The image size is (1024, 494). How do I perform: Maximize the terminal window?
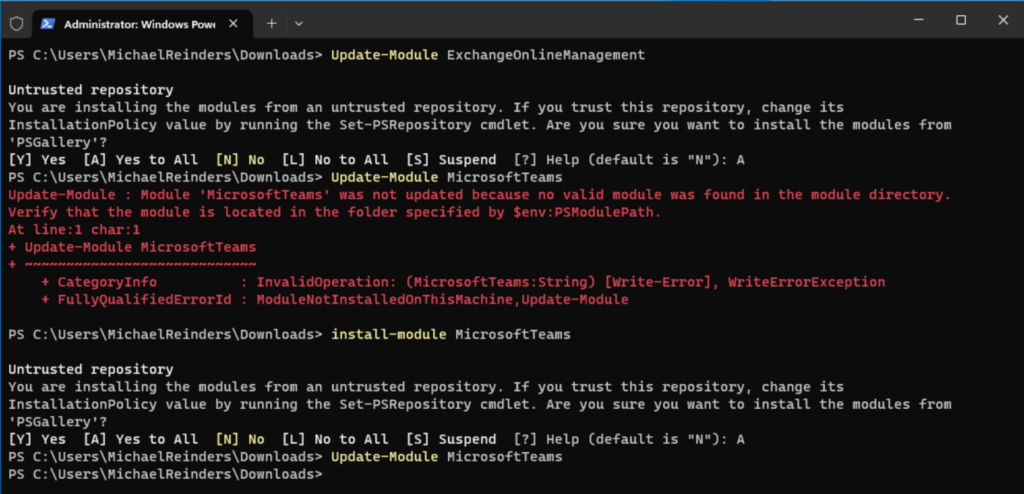click(961, 20)
